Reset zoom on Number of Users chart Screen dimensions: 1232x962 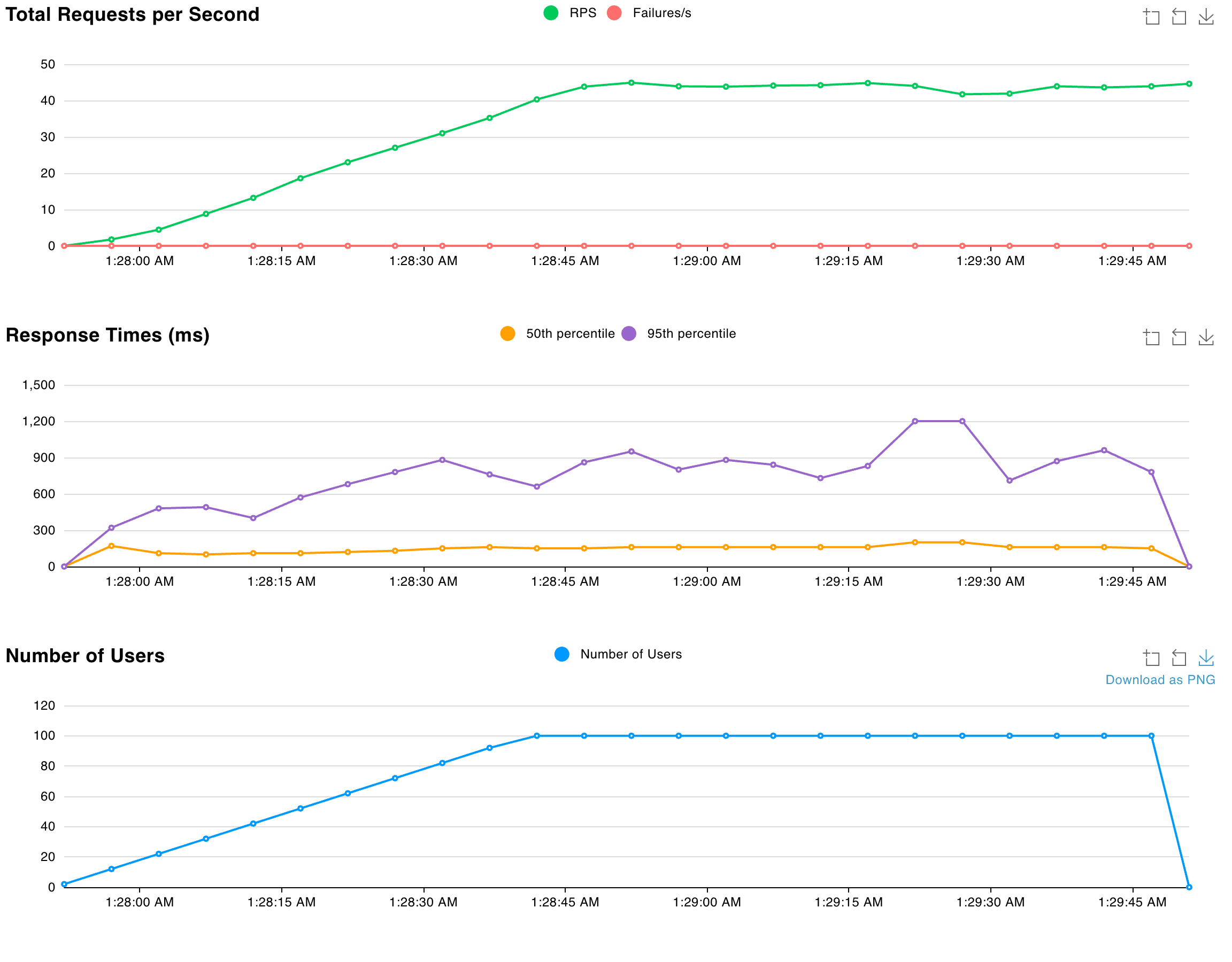[x=1179, y=658]
